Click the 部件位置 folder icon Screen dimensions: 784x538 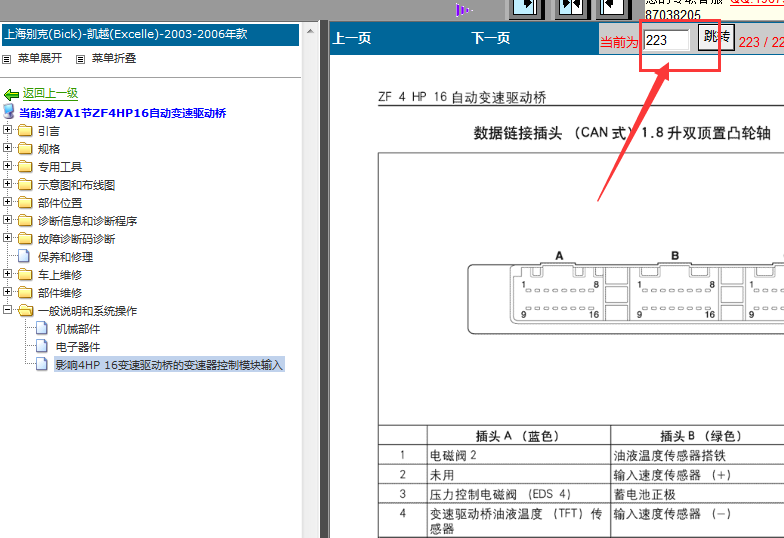click(25, 203)
